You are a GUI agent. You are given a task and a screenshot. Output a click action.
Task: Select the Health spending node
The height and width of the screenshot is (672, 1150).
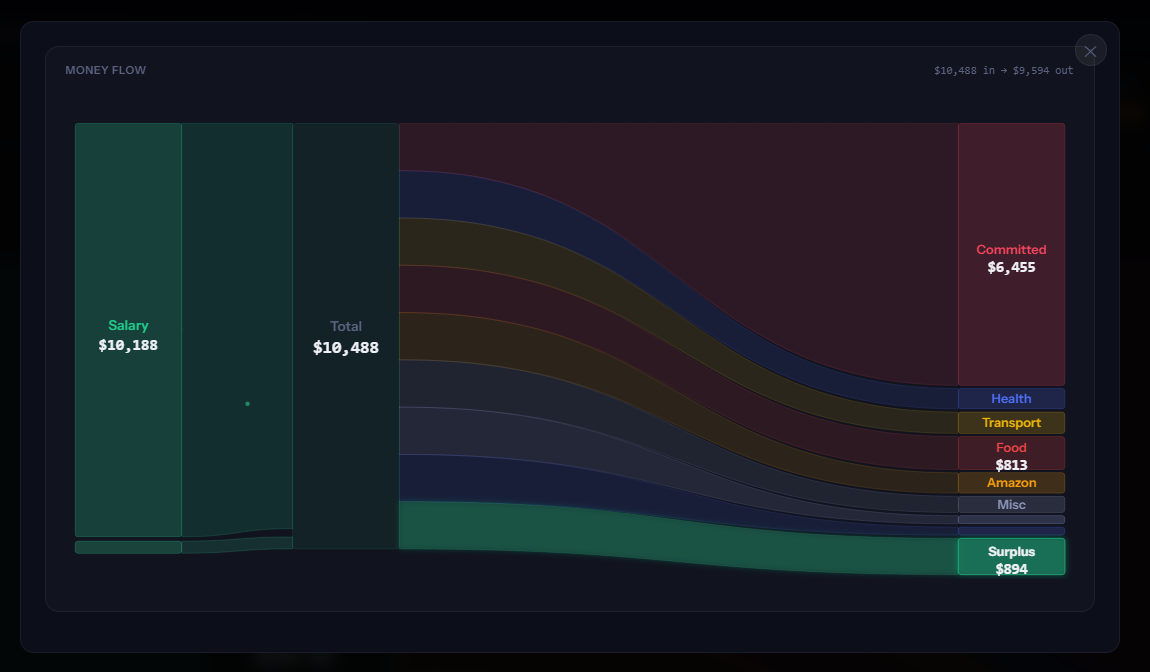pos(1011,398)
